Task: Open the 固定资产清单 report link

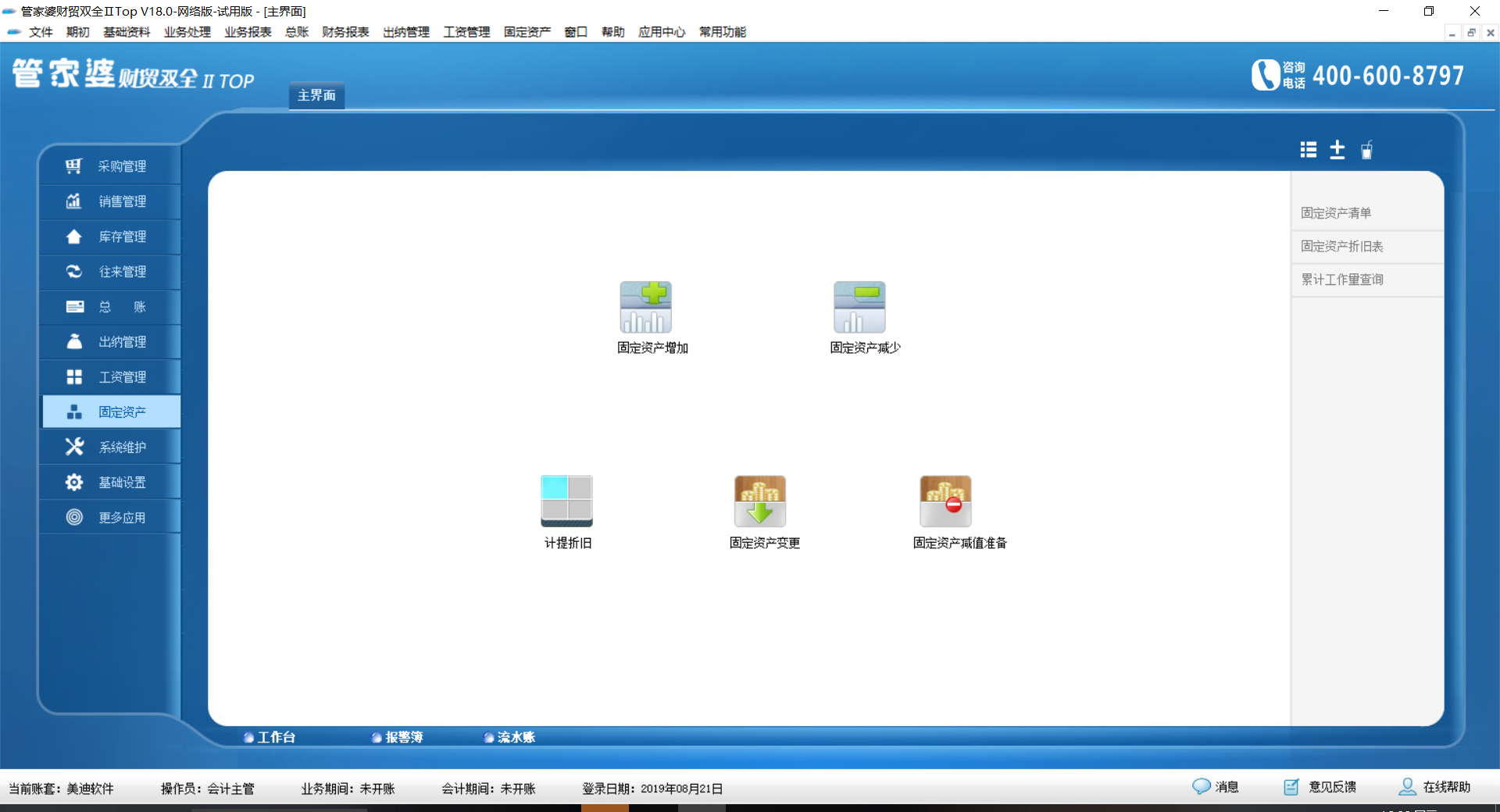Action: (1336, 213)
